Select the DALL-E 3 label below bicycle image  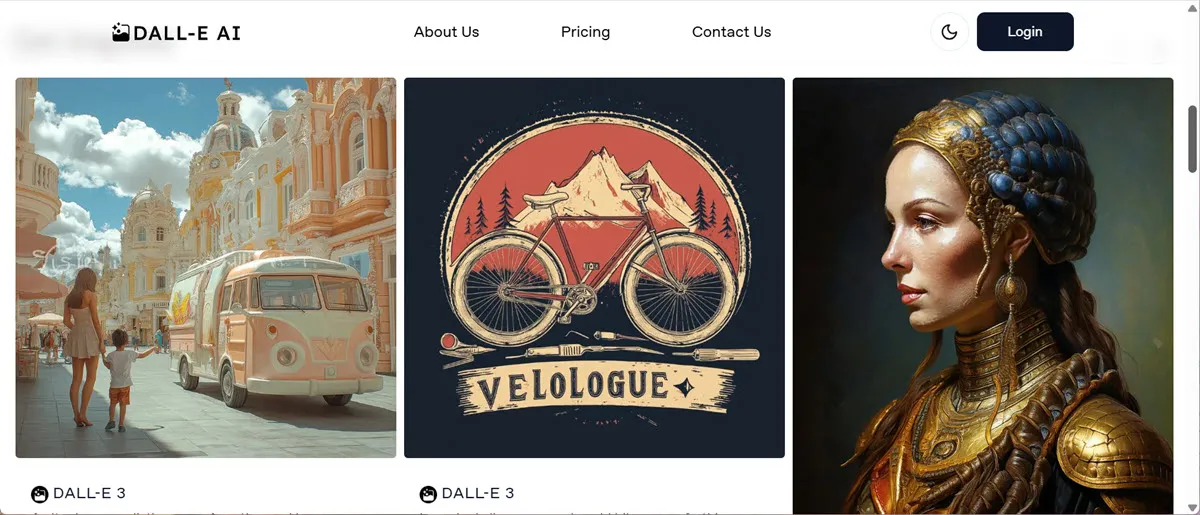point(478,493)
